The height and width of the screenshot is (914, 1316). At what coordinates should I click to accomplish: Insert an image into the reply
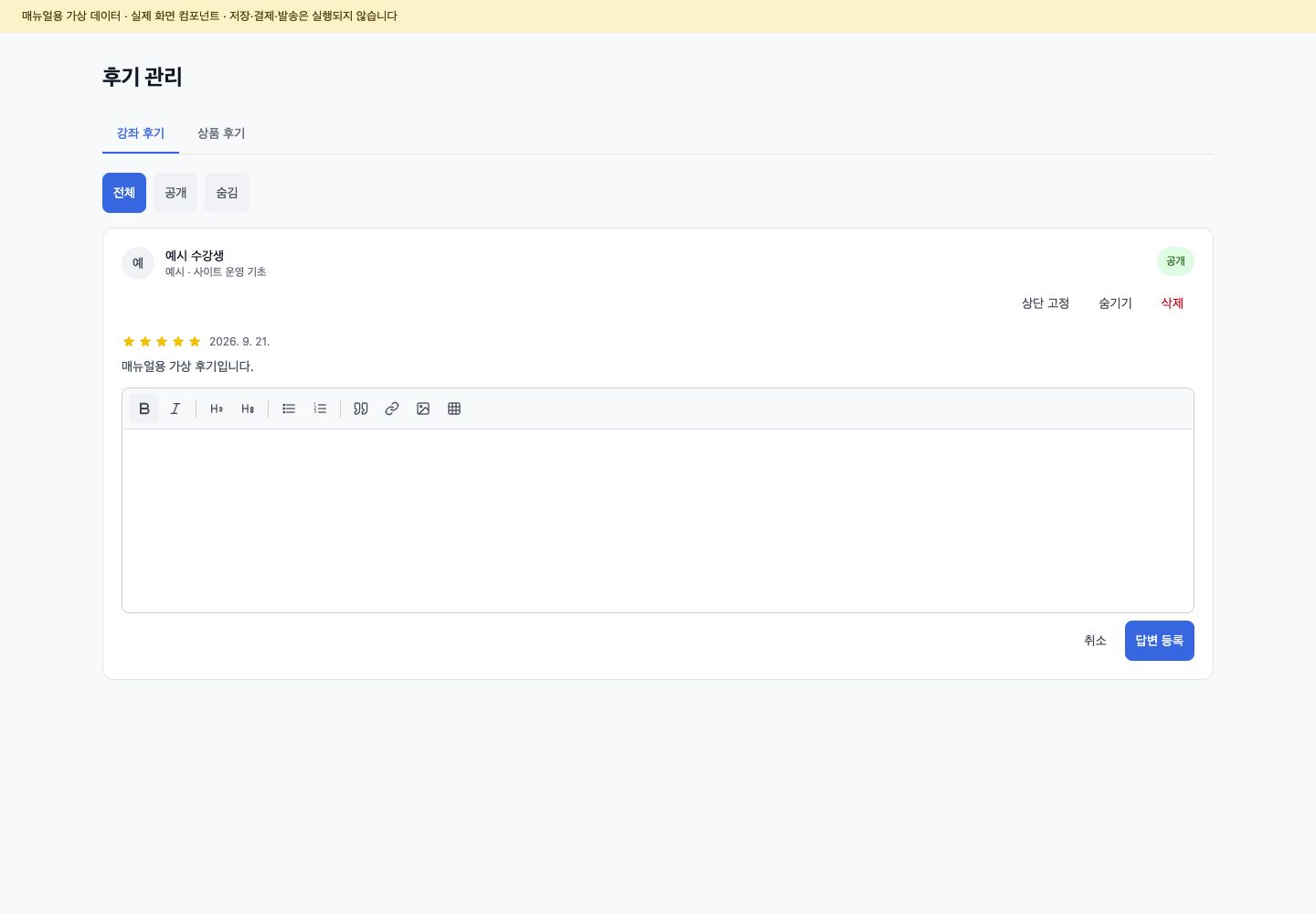(423, 409)
